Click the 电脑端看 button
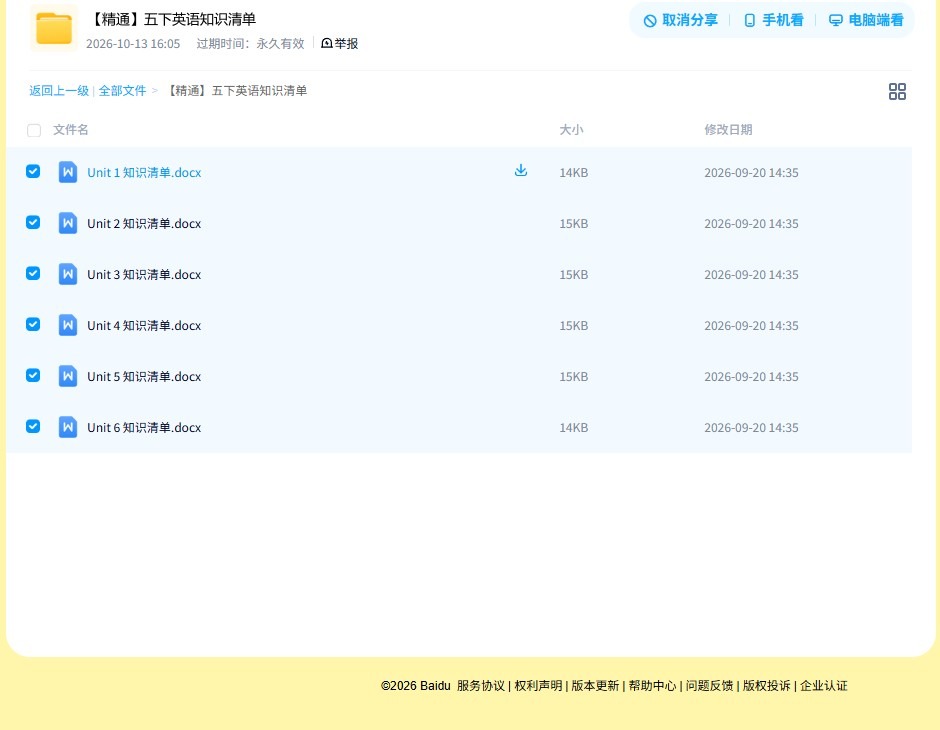The width and height of the screenshot is (940, 730). coord(866,20)
